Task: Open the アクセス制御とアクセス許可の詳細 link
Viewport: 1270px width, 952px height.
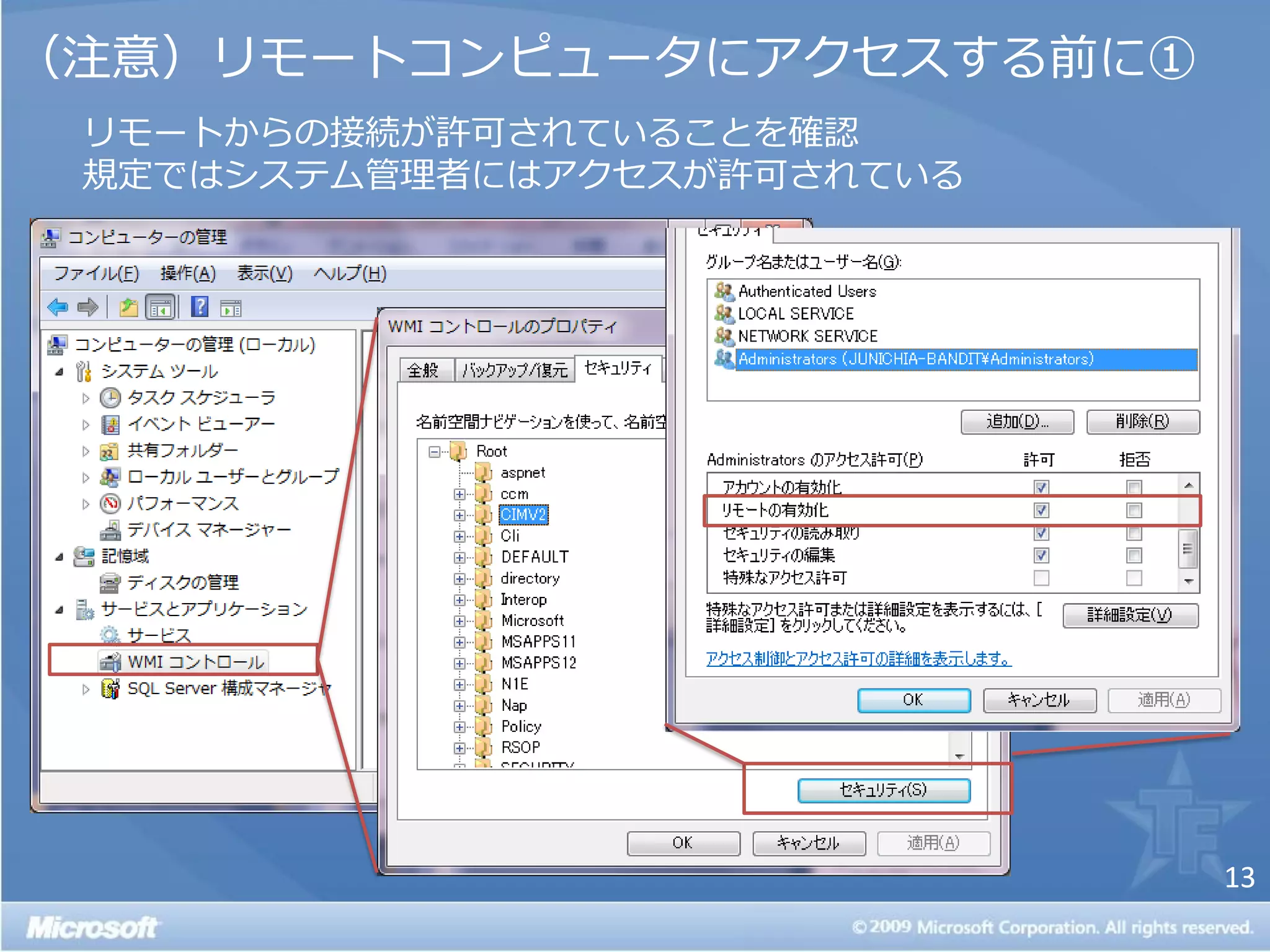Action: click(859, 658)
